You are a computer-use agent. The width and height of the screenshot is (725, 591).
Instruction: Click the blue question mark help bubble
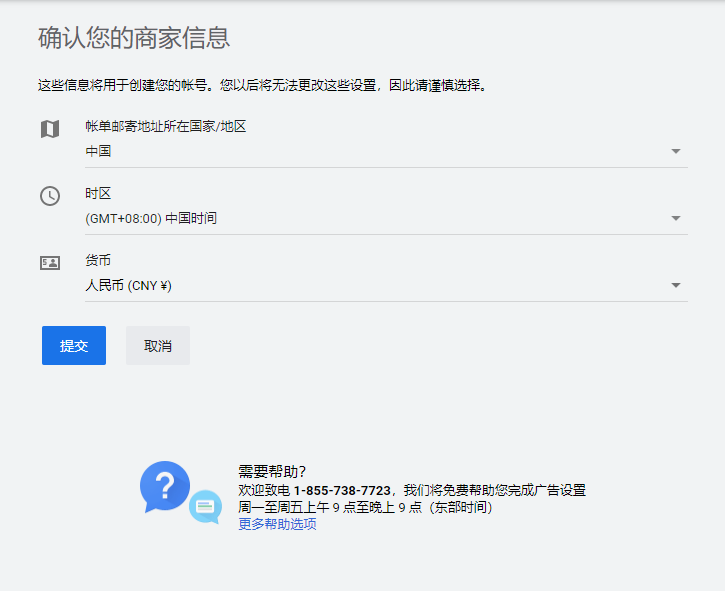(165, 485)
